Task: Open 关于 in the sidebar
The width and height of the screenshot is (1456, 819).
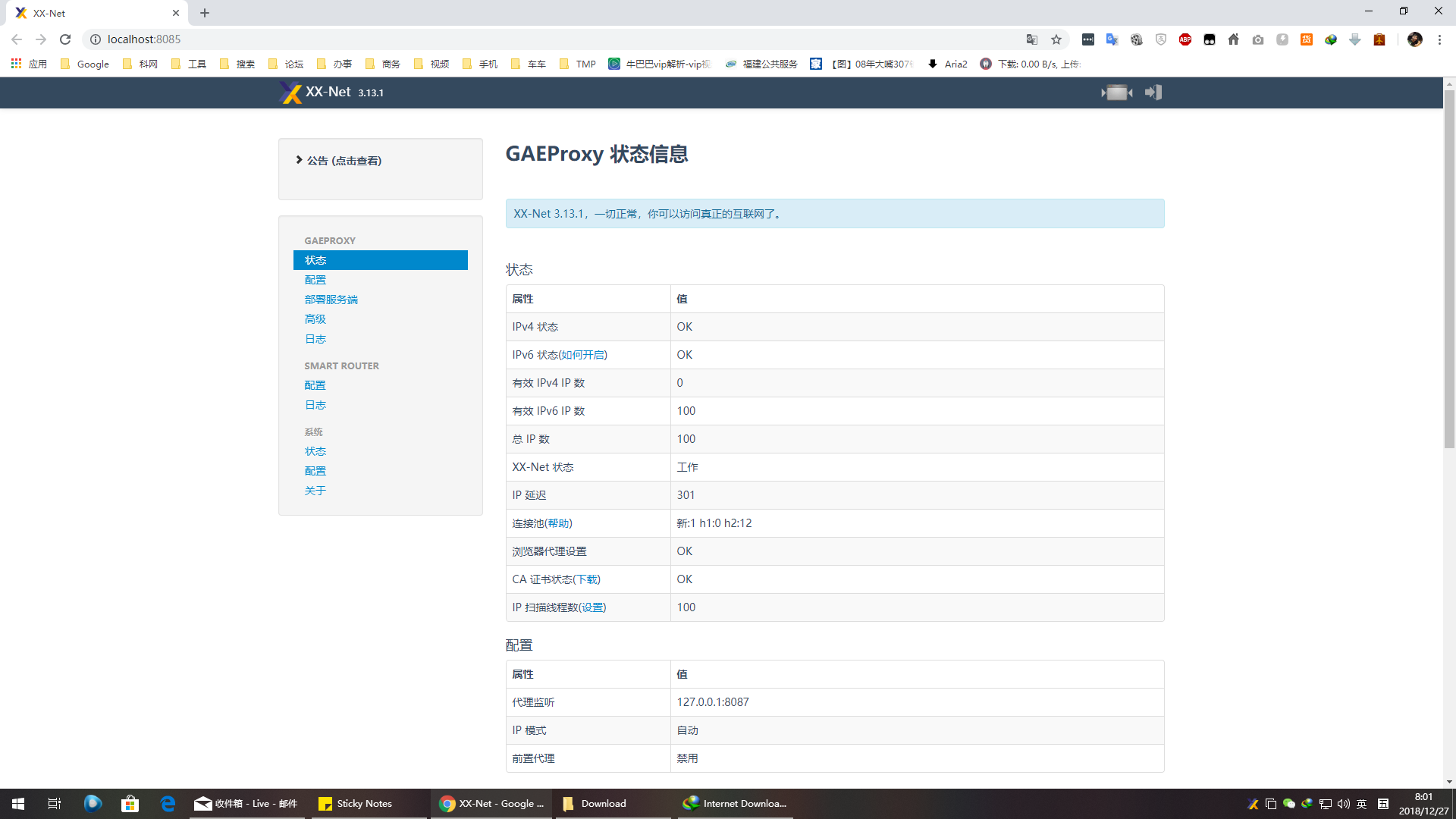Action: click(x=315, y=491)
